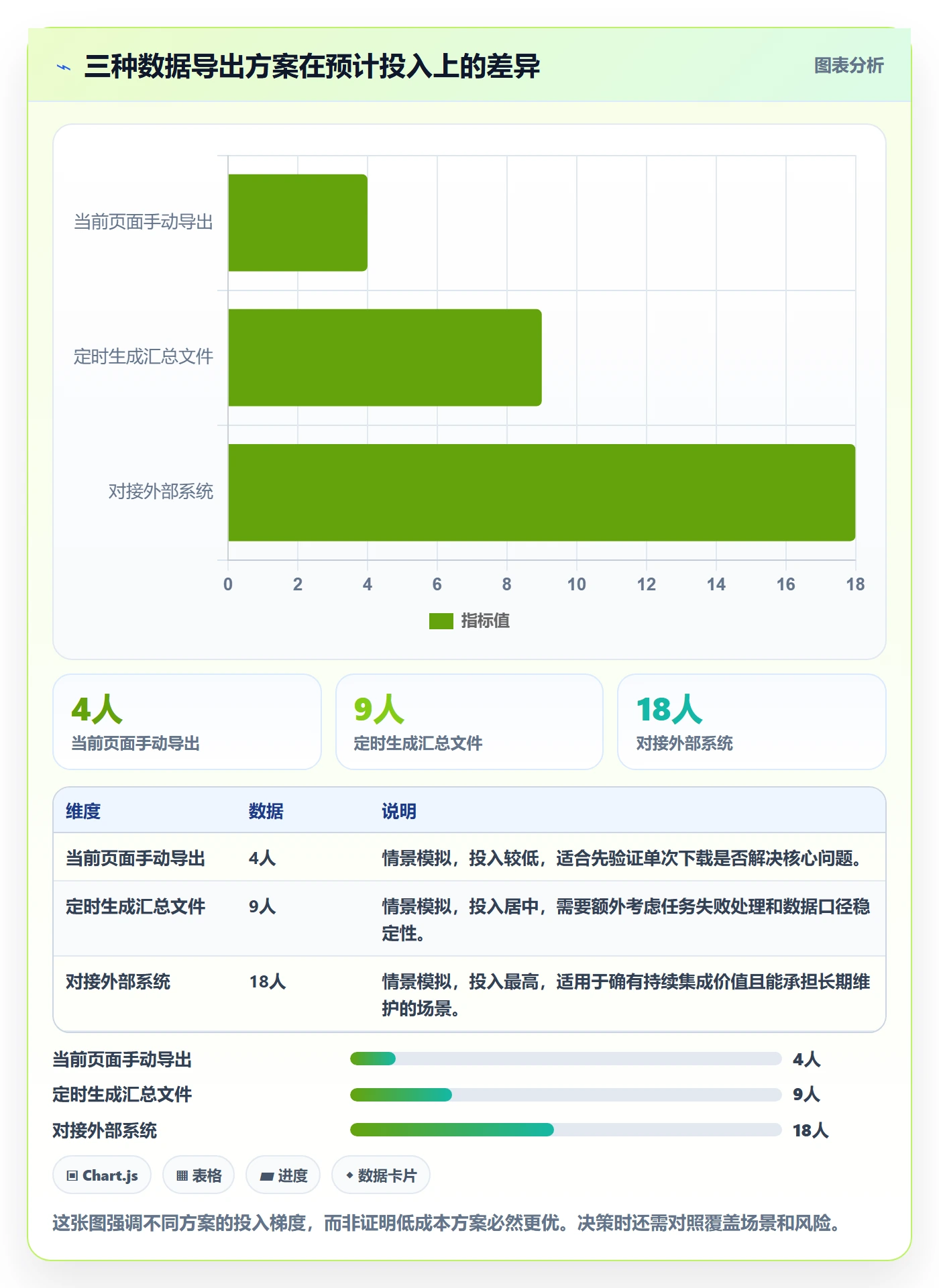
Task: Click the 说明 column header
Action: pyautogui.click(x=399, y=811)
